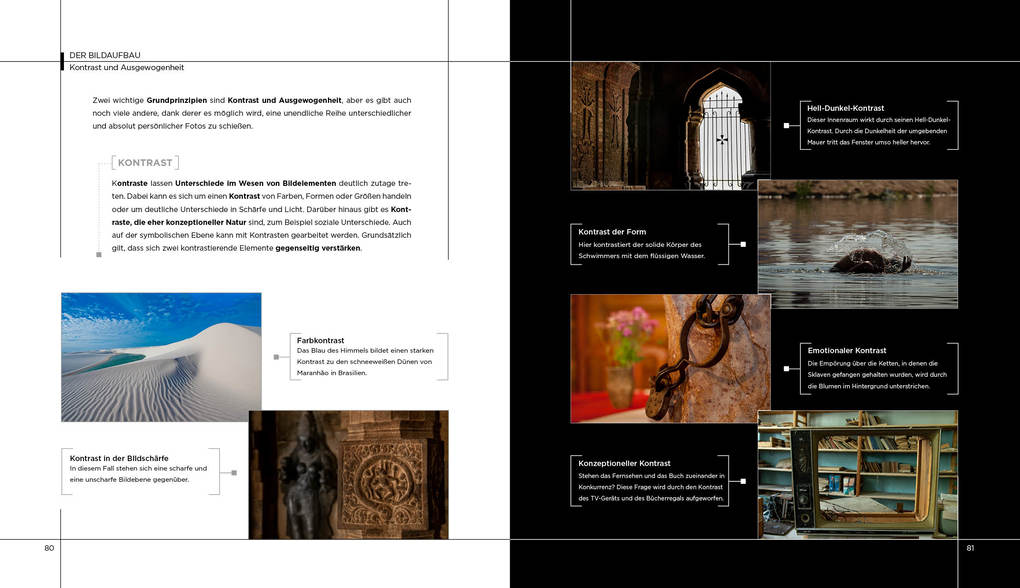This screenshot has height=588, width=1020.
Task: Select the arched window interior photo
Action: pyautogui.click(x=671, y=126)
